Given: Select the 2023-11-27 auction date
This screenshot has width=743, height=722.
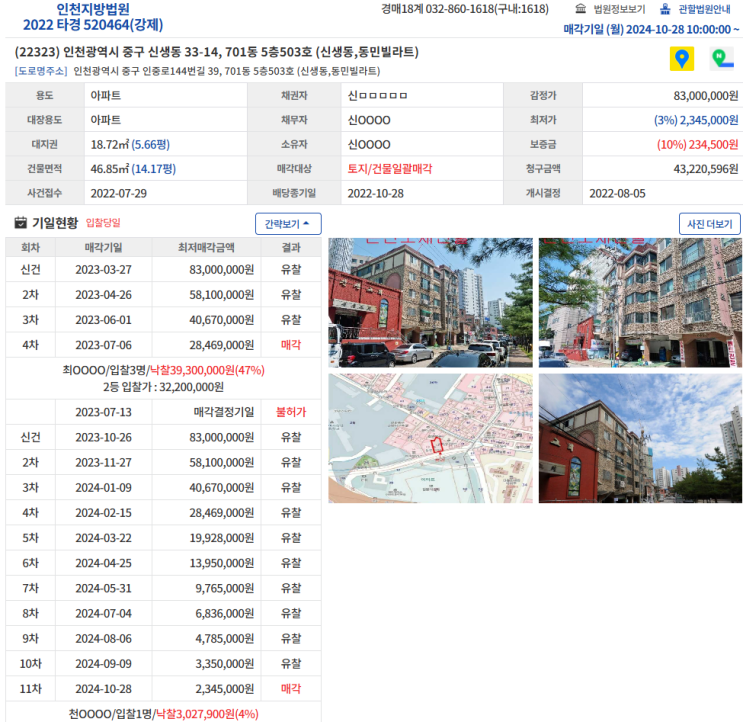Looking at the screenshot, I should click(103, 462).
